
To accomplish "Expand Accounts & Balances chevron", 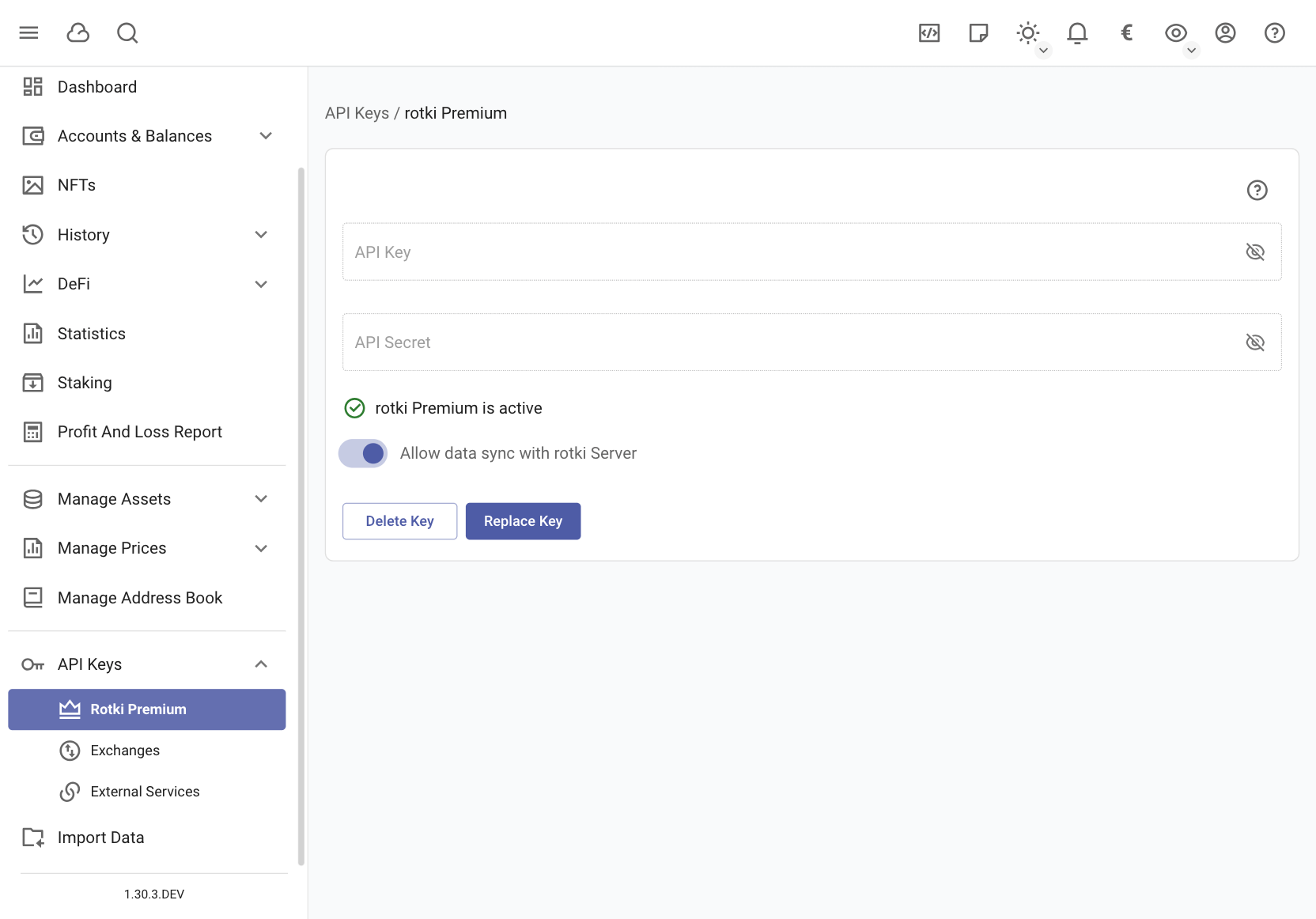I will coord(266,136).
